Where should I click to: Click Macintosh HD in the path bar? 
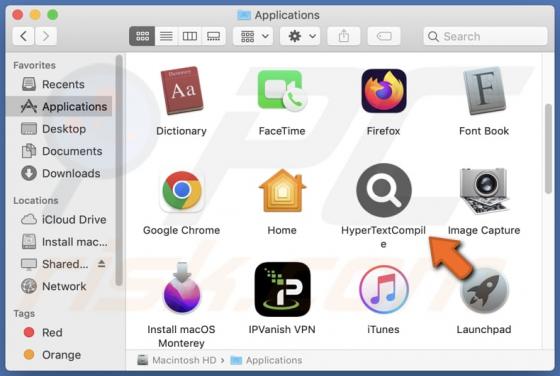coord(177,360)
